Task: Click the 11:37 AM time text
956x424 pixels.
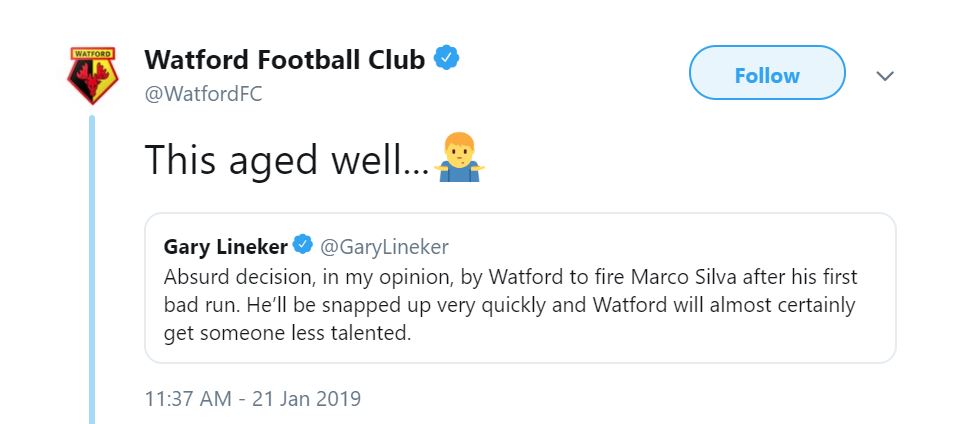Action: 188,398
